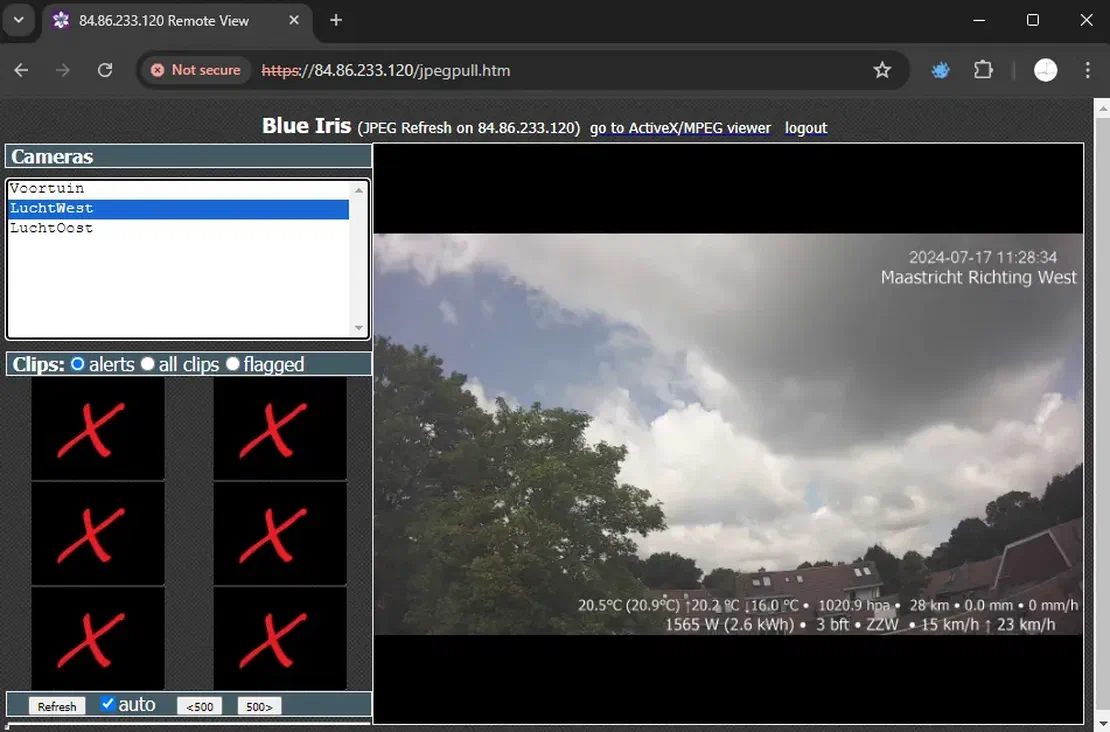This screenshot has height=732, width=1110.
Task: Select the 'all clips' radio button
Action: (x=147, y=364)
